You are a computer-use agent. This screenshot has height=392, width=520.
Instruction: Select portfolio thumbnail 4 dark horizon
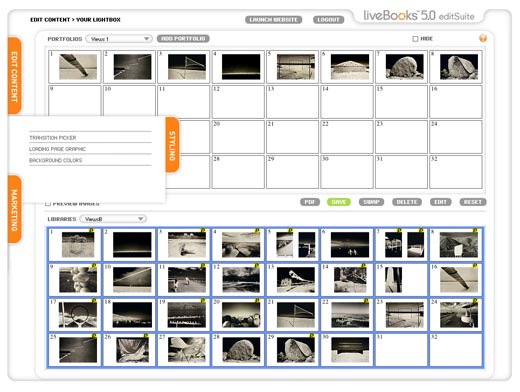241,67
